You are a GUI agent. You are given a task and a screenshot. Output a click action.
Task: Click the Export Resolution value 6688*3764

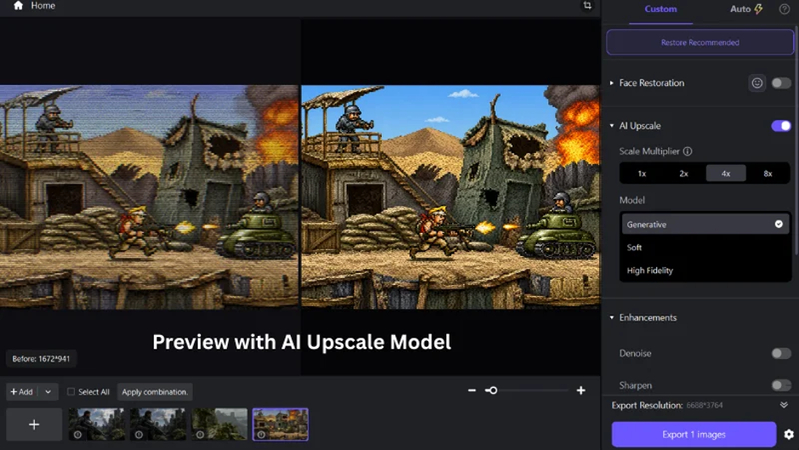click(704, 406)
